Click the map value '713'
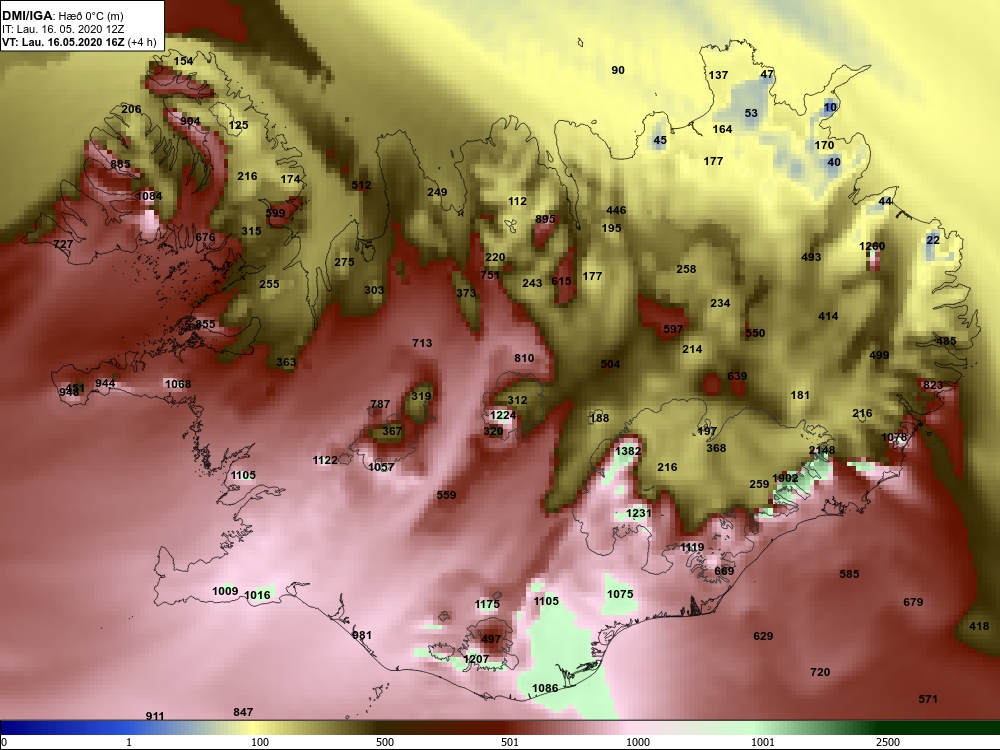The image size is (1000, 750). 422,343
